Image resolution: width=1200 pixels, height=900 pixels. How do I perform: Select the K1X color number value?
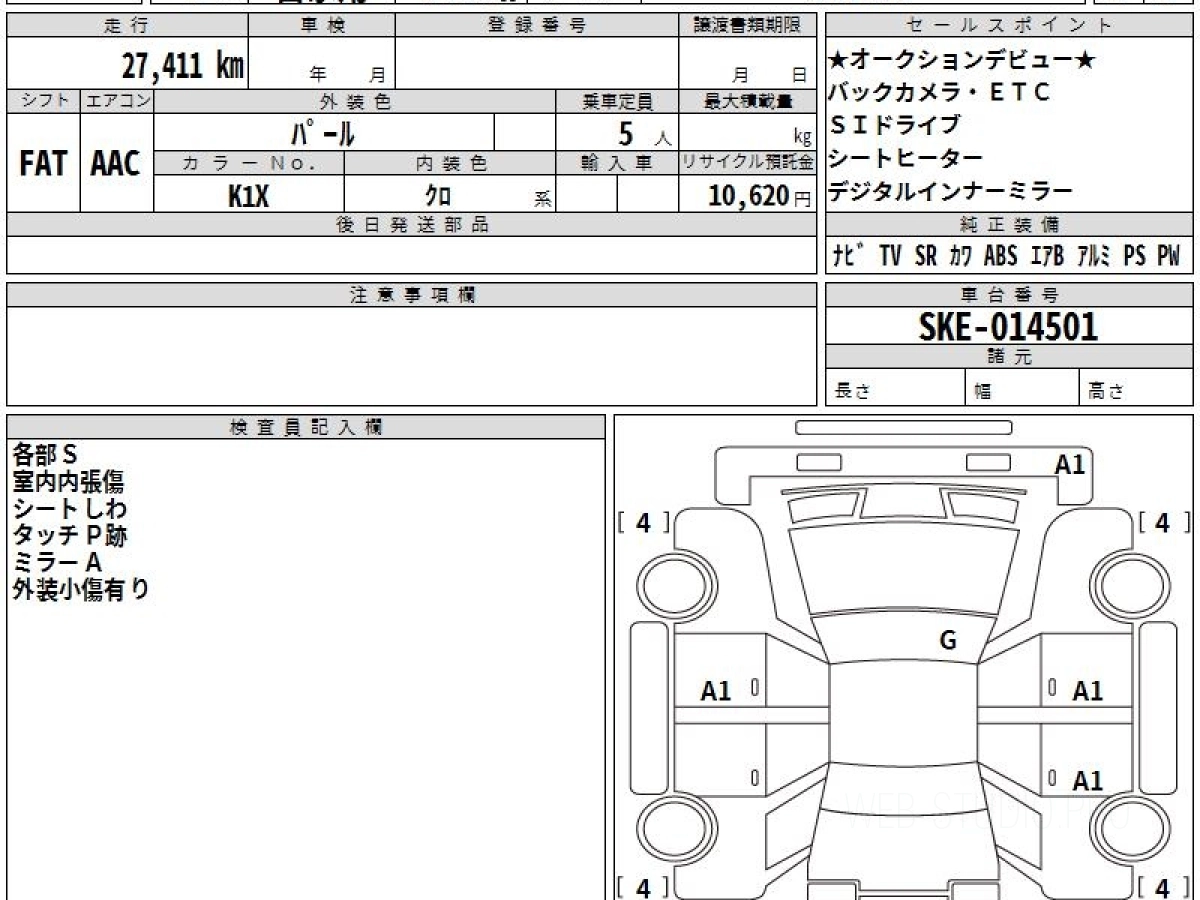[x=248, y=196]
